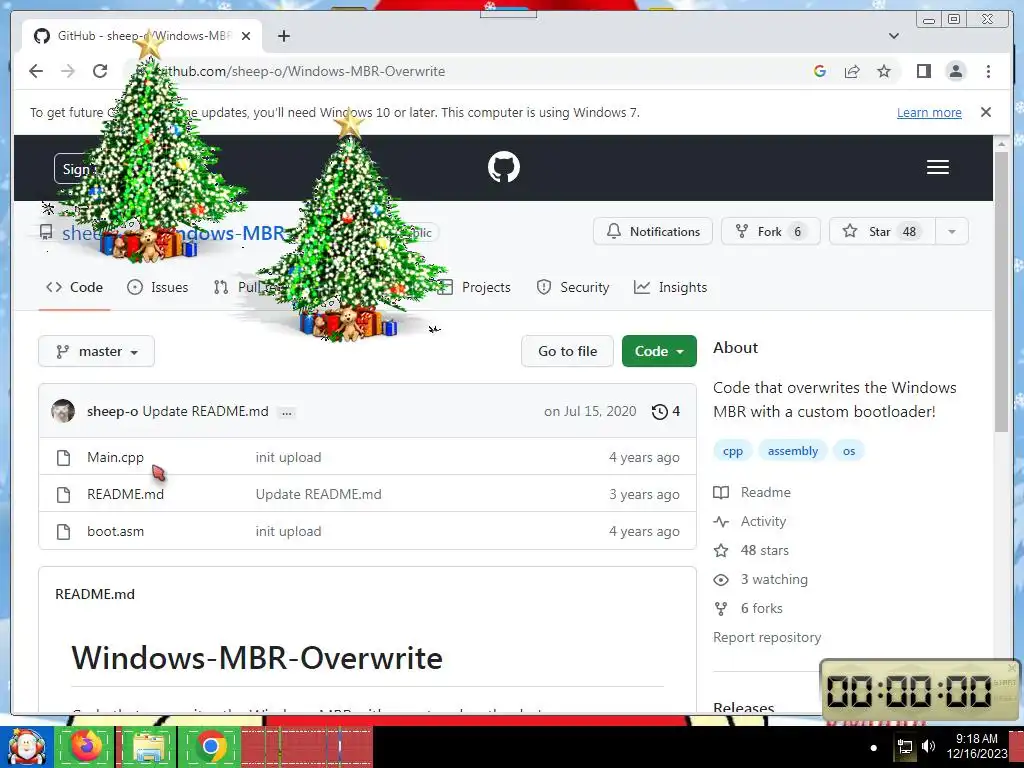Screen dimensions: 1024x768
Task: Click the file icon beside boot.asm
Action: tap(63, 532)
